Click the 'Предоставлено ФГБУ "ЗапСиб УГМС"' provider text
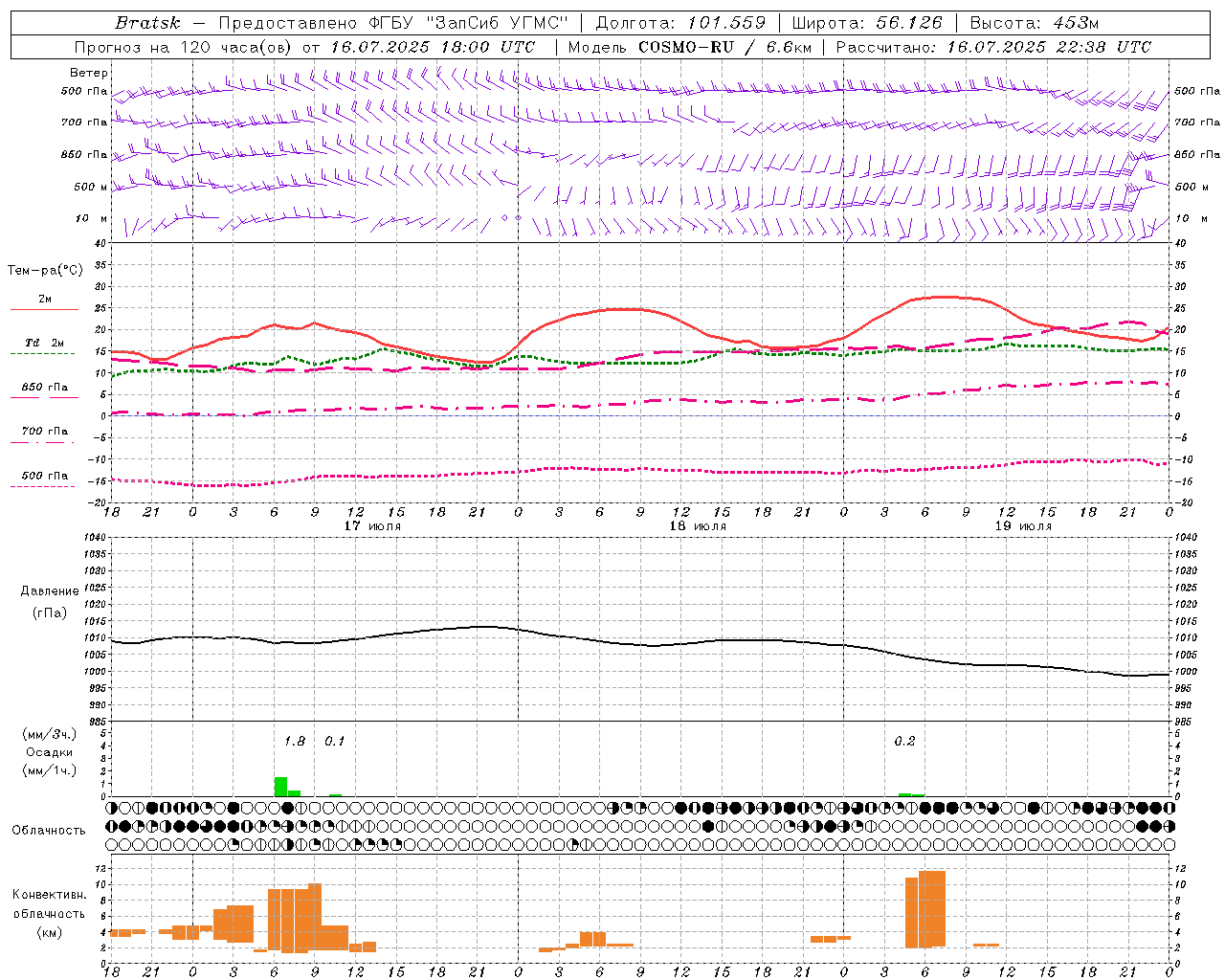 click(x=394, y=23)
